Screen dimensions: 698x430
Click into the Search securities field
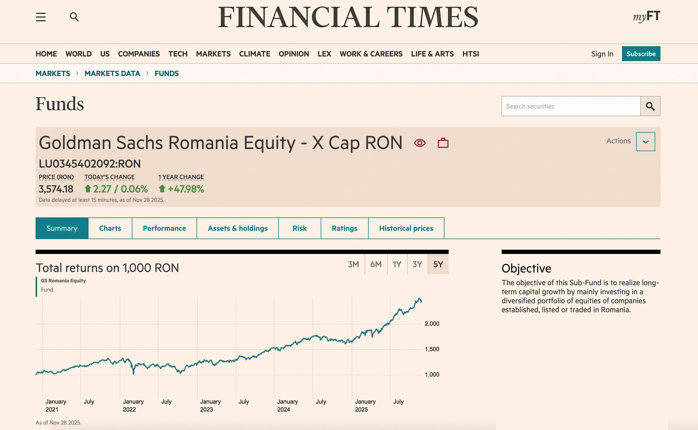[570, 106]
